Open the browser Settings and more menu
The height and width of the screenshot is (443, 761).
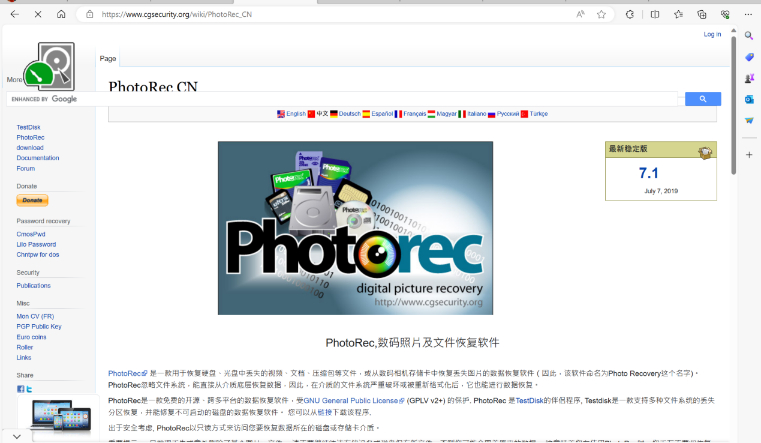tap(748, 14)
